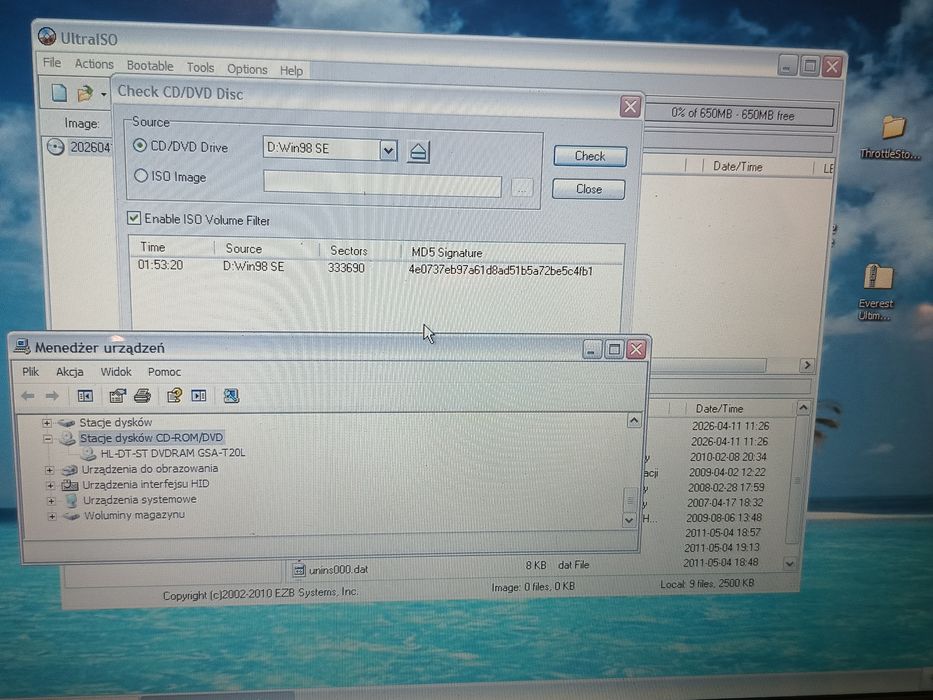The height and width of the screenshot is (700, 933).
Task: Expand Urządzenia interfejsu HID node
Action: (50, 485)
